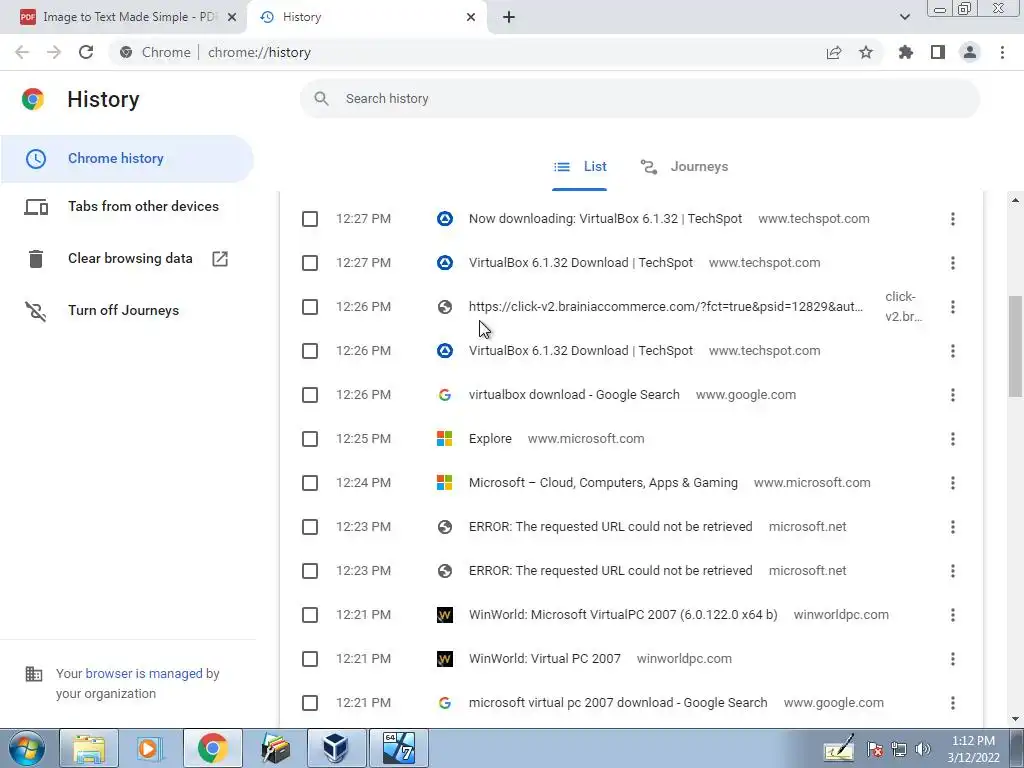1024x768 pixels.
Task: Open a new tab with plus button
Action: point(509,17)
